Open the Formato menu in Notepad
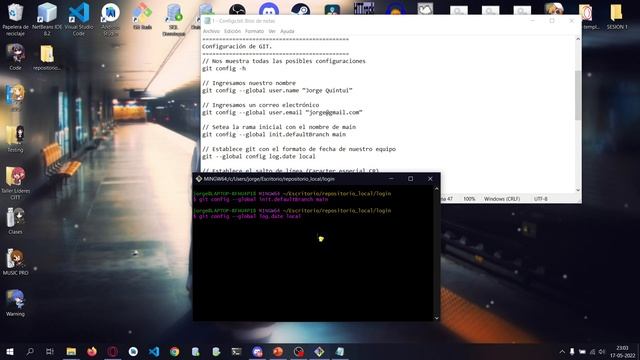This screenshot has width=640, height=360. click(254, 31)
